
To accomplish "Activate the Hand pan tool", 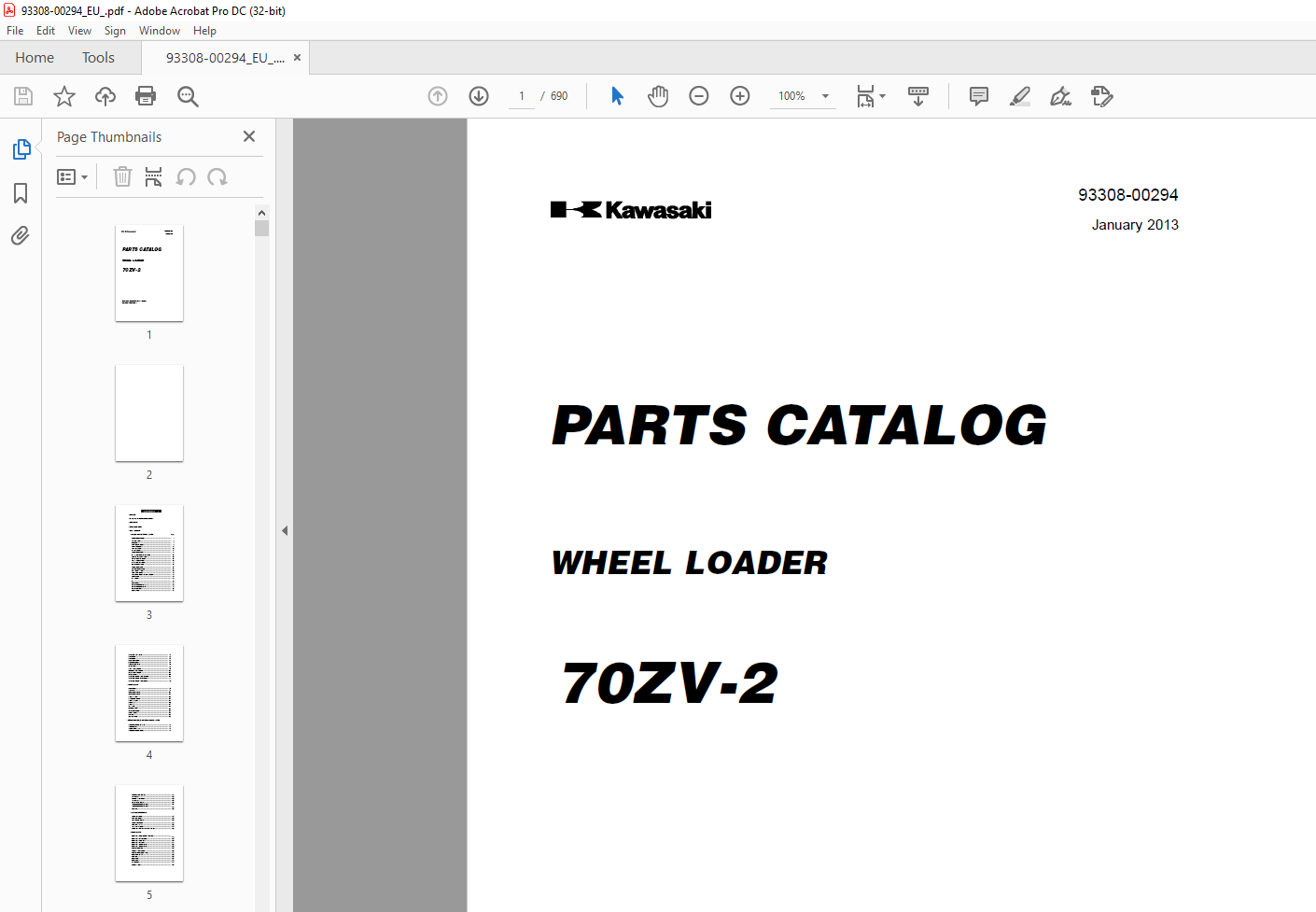I will click(658, 96).
